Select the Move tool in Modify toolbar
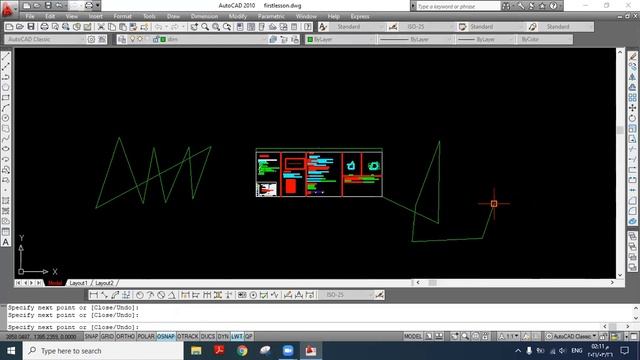This screenshot has height=360, width=640. pos(632,108)
